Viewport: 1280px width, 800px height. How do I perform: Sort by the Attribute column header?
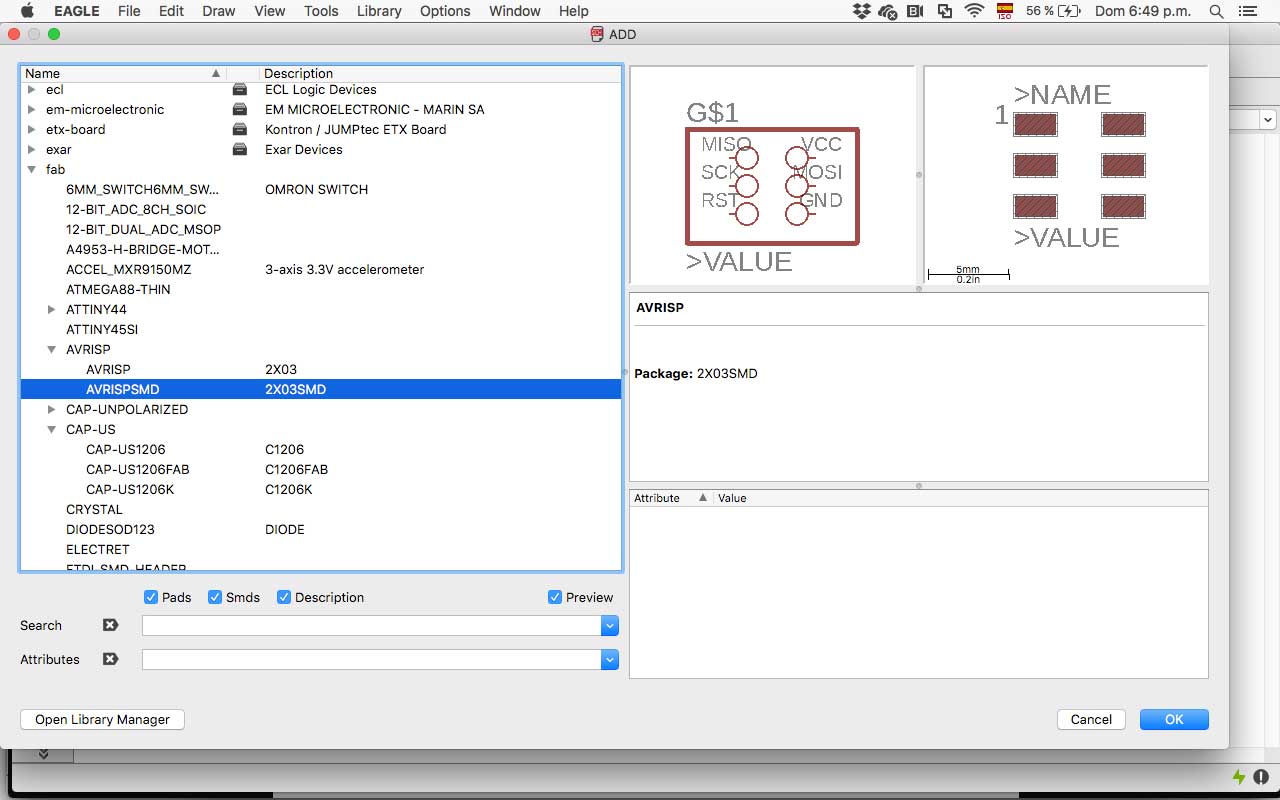tap(670, 498)
